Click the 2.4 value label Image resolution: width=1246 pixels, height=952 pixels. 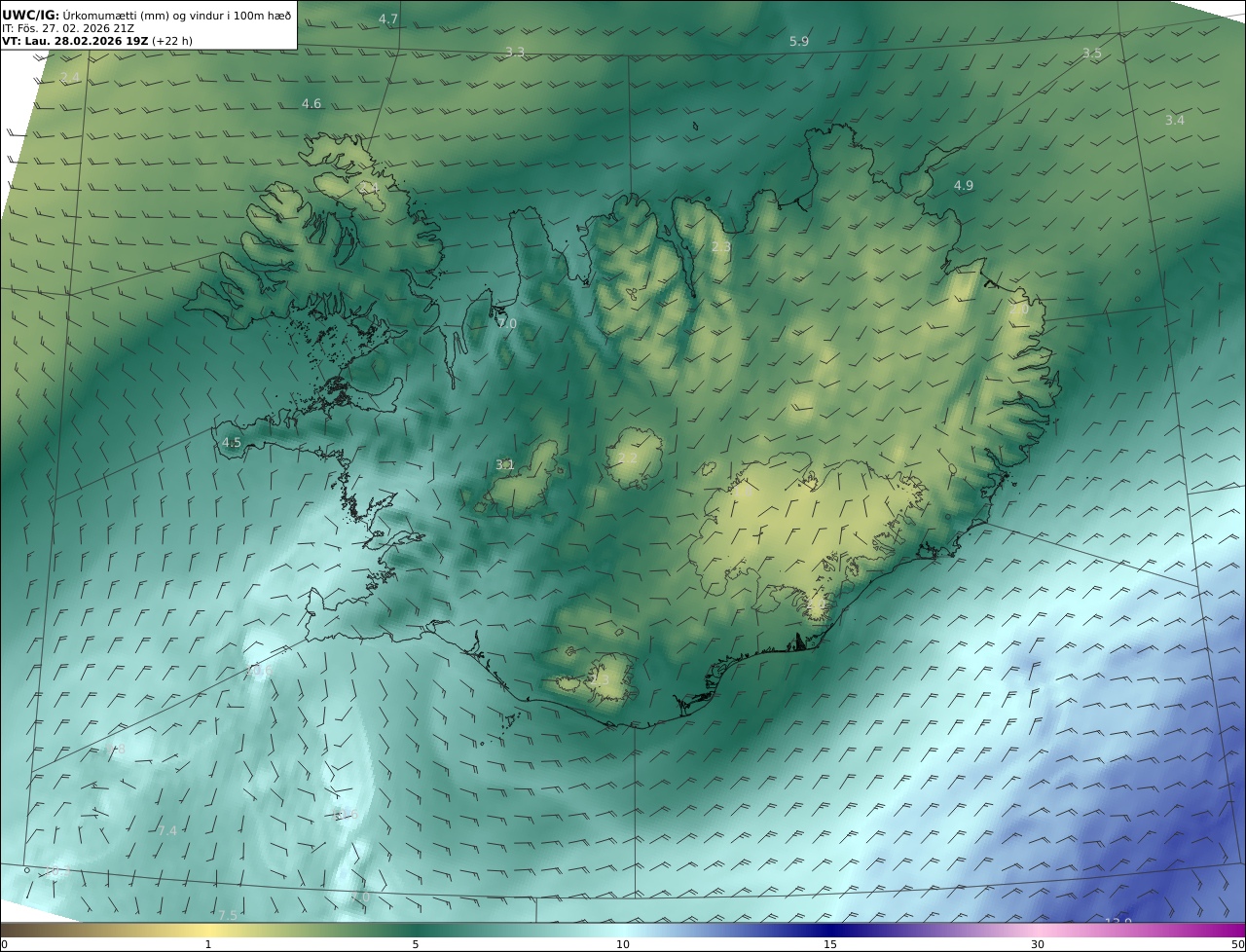tap(70, 77)
